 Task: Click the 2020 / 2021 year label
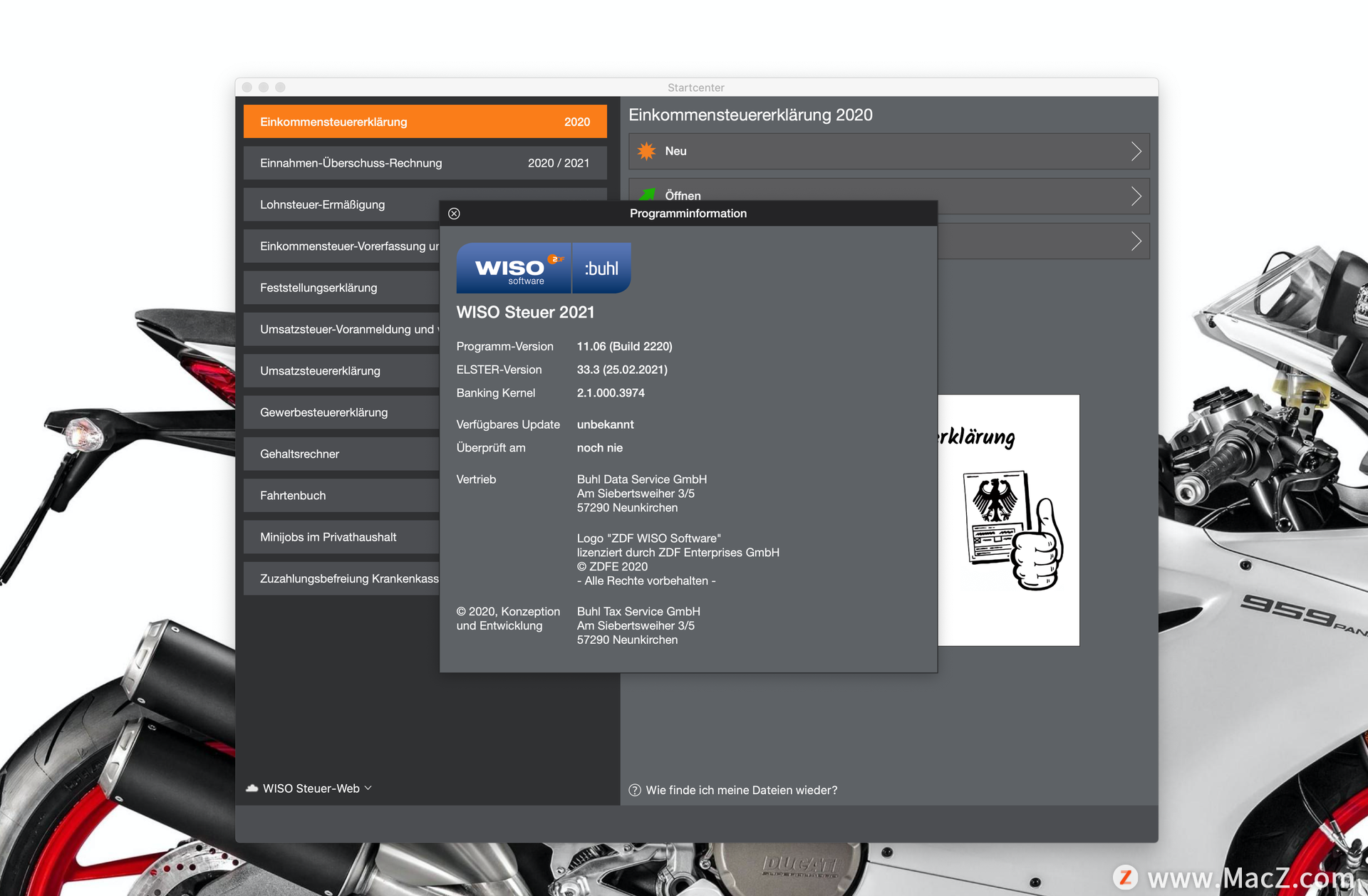[559, 163]
